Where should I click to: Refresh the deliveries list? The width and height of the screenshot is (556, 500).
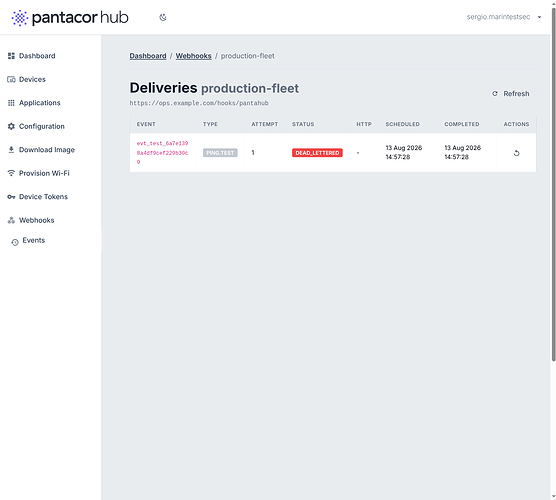pos(511,94)
